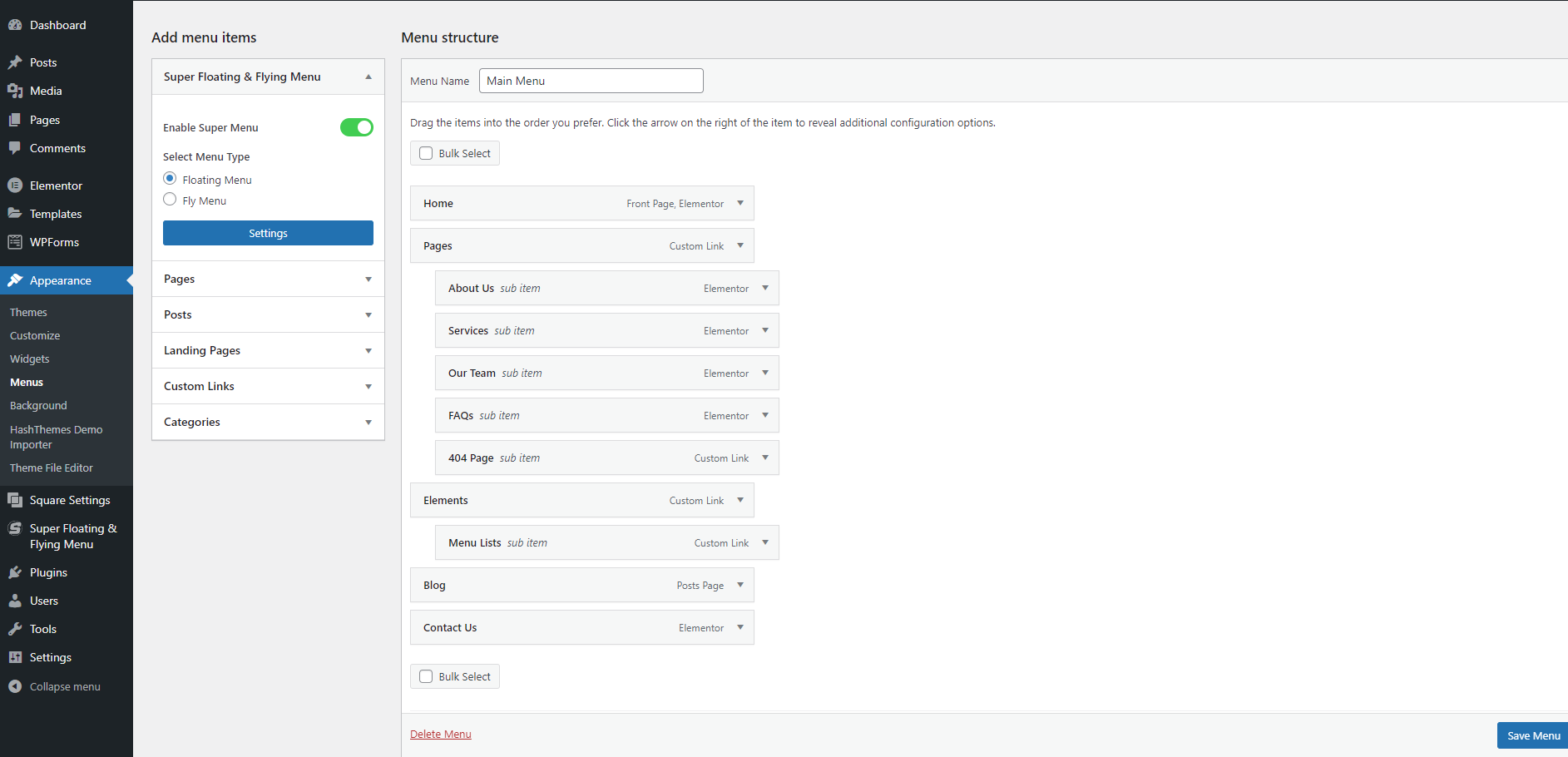Expand the Our Team sub item options
The image size is (1568, 757).
(765, 373)
